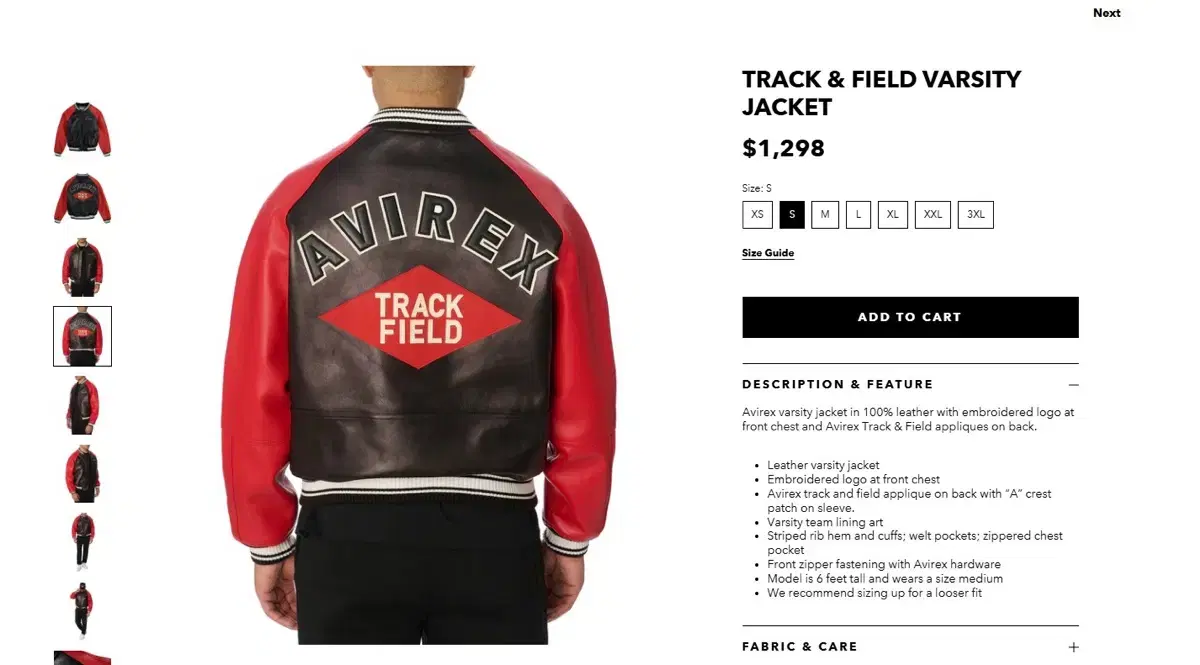Select size L option
The image size is (1200, 665).
(x=858, y=215)
